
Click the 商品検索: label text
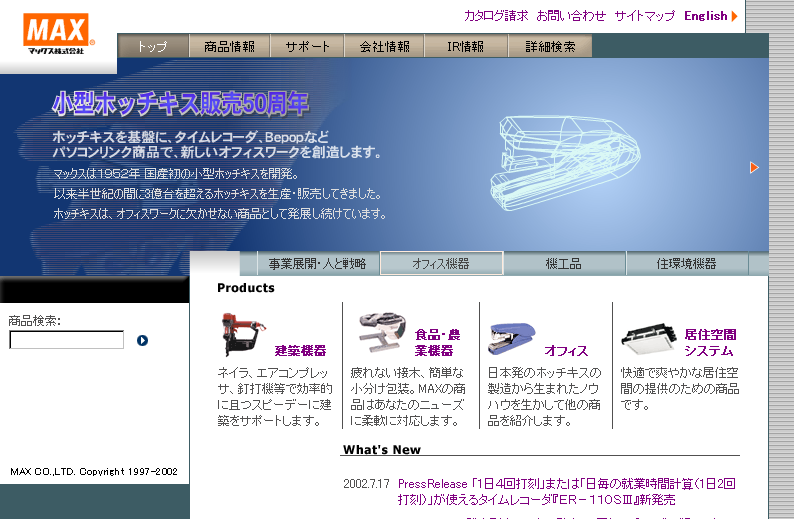34,321
